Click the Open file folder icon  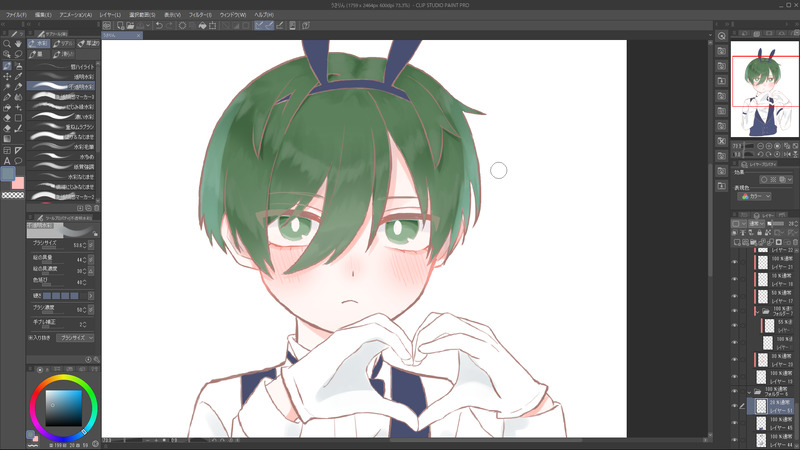pyautogui.click(x=131, y=25)
